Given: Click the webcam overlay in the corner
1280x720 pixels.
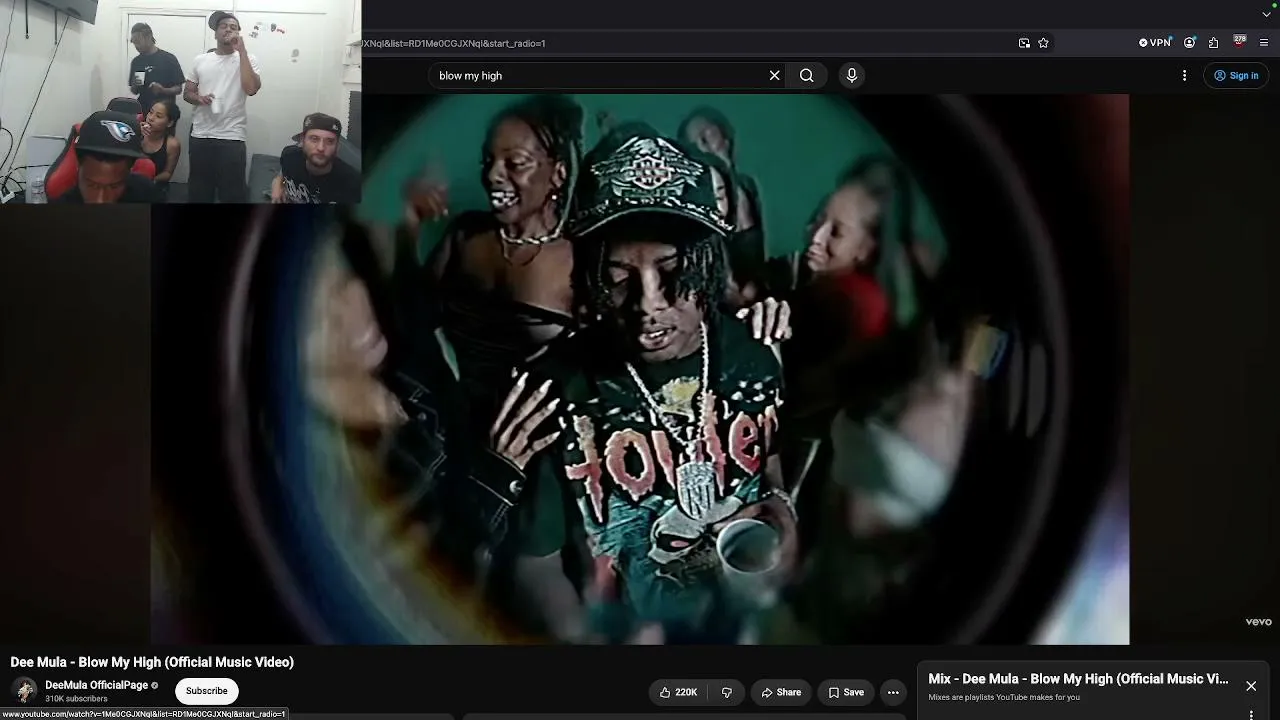Looking at the screenshot, I should [180, 101].
